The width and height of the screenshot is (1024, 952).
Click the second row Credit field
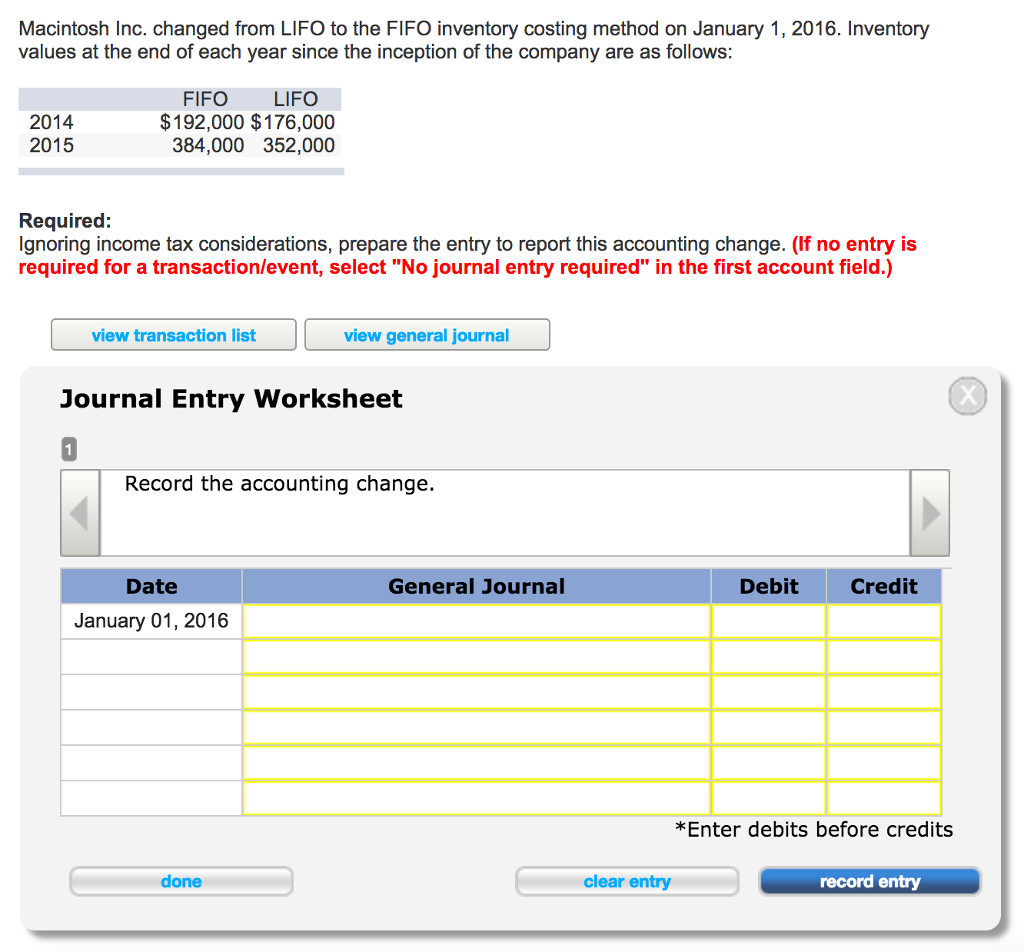pos(884,656)
